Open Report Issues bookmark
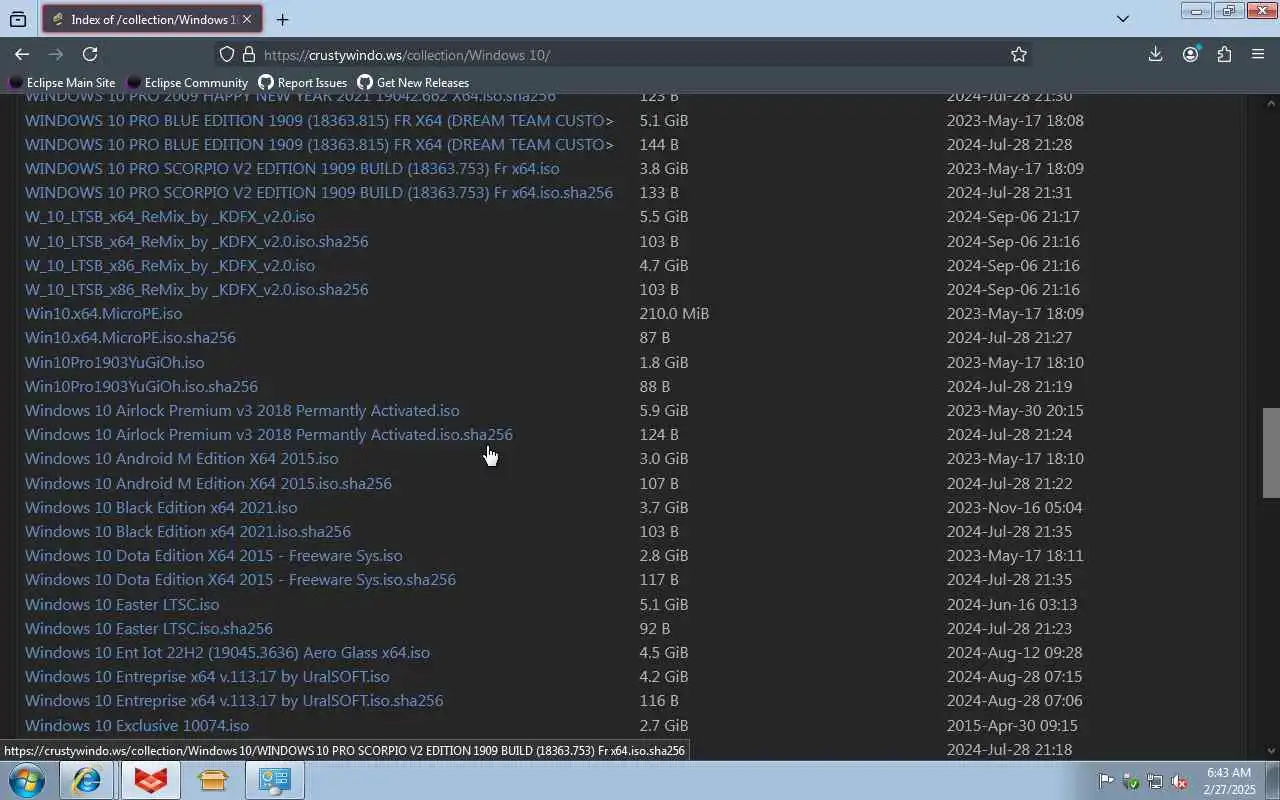The width and height of the screenshot is (1280, 800). pyautogui.click(x=303, y=83)
